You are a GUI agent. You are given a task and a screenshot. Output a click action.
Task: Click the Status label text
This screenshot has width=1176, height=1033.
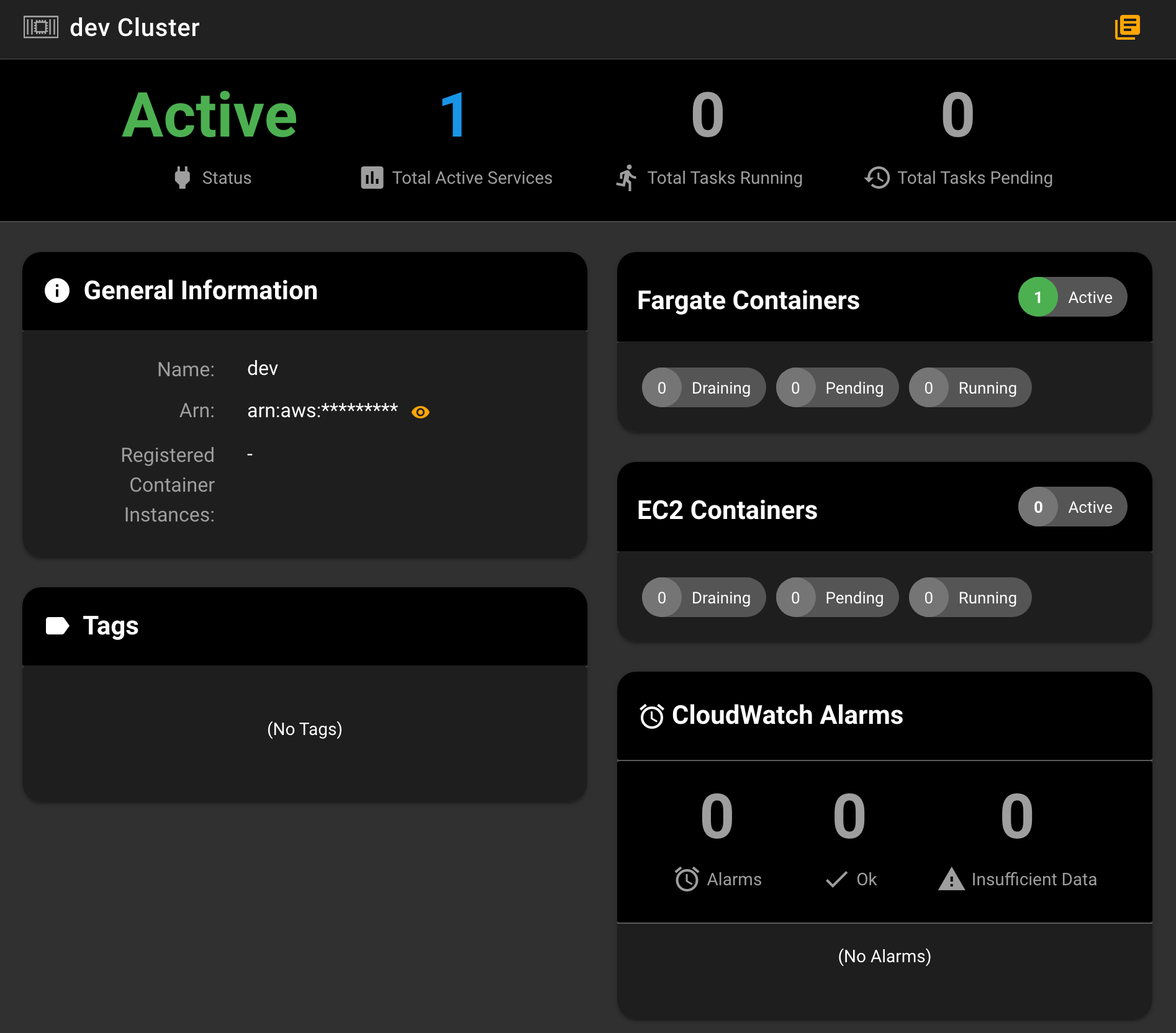[227, 178]
